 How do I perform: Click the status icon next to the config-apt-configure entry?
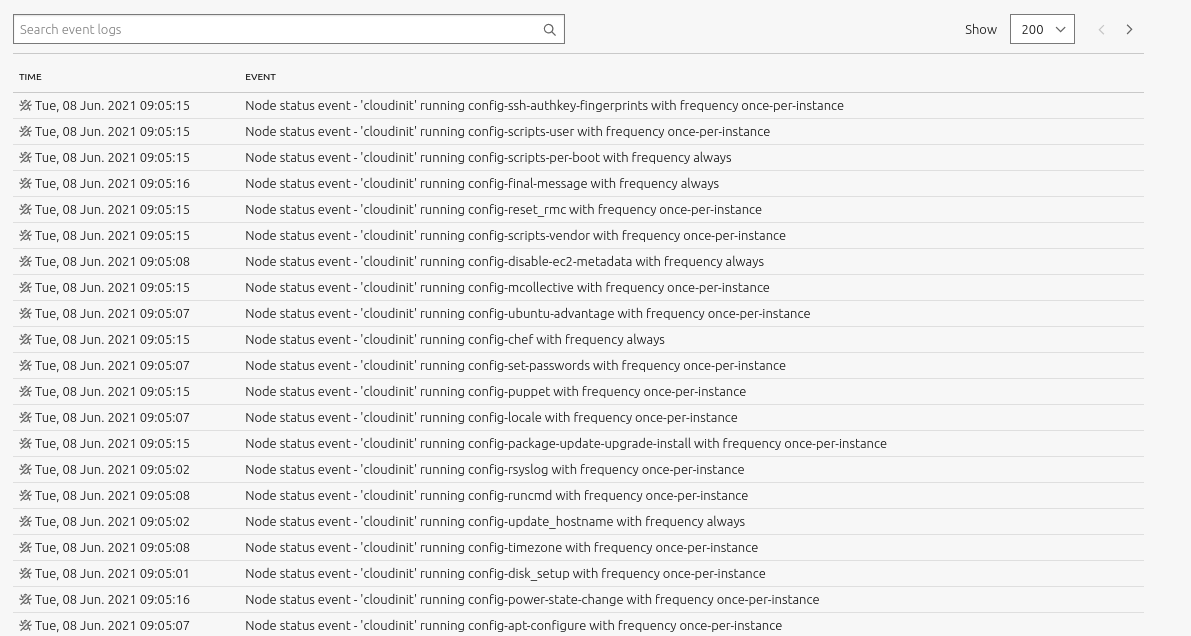click(26, 625)
